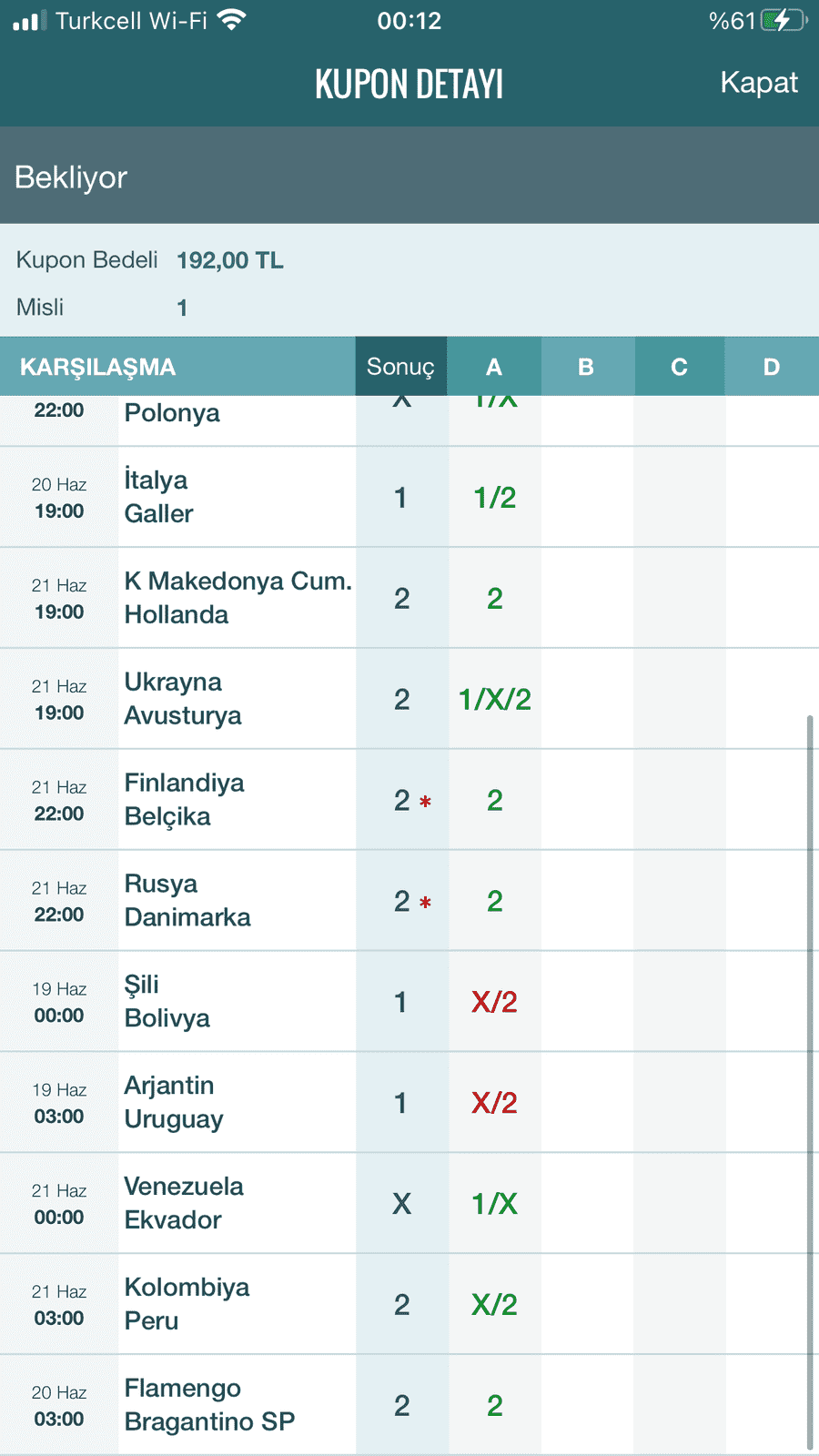Tap the red asterisk on Finlandiya Belçika result
The height and width of the screenshot is (1456, 819).
tap(425, 802)
